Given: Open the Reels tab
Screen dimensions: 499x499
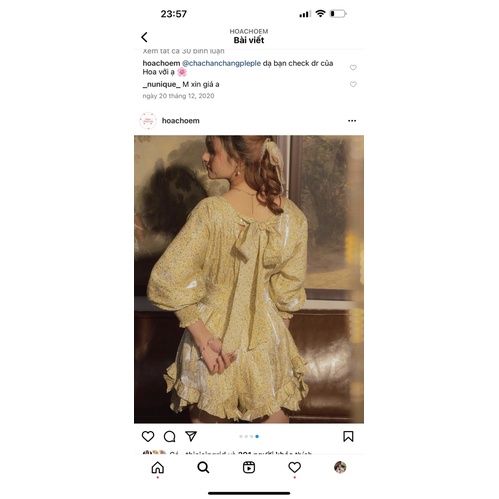Looking at the screenshot, I should tap(249, 467).
